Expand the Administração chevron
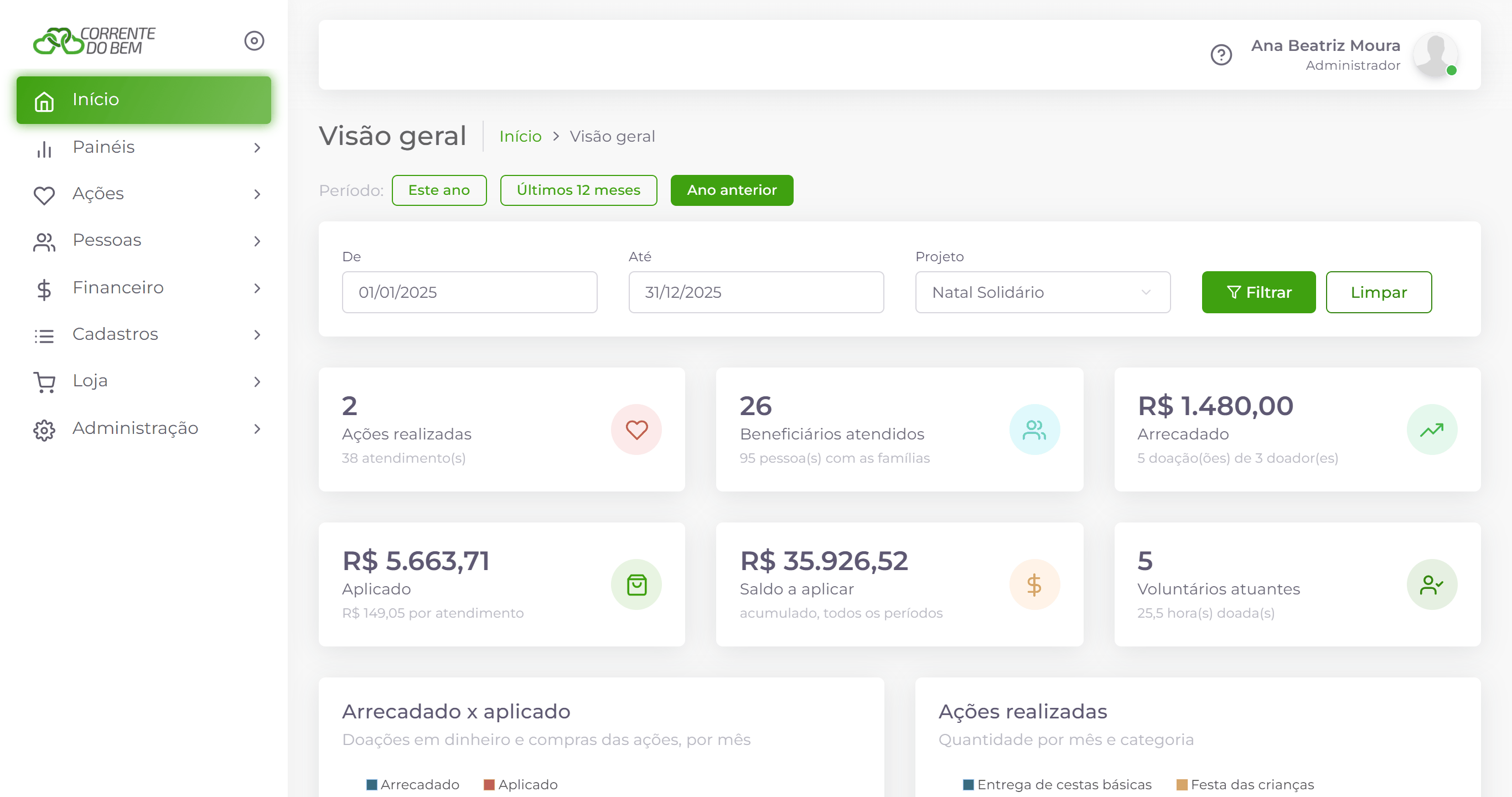Viewport: 1512px width, 797px height. coord(257,429)
